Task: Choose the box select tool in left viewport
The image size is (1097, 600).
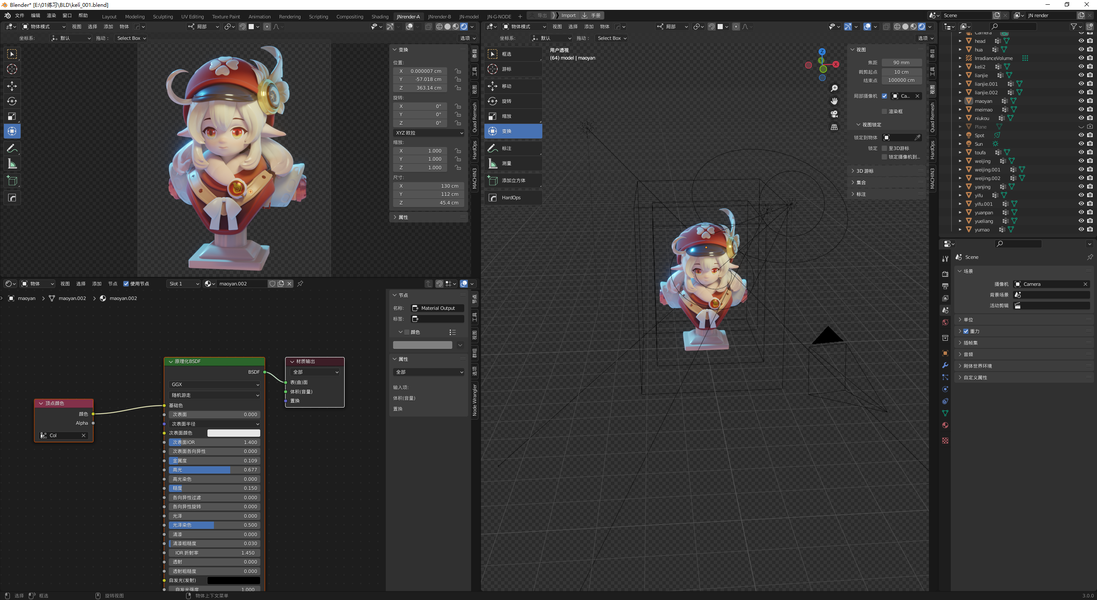Action: point(12,53)
